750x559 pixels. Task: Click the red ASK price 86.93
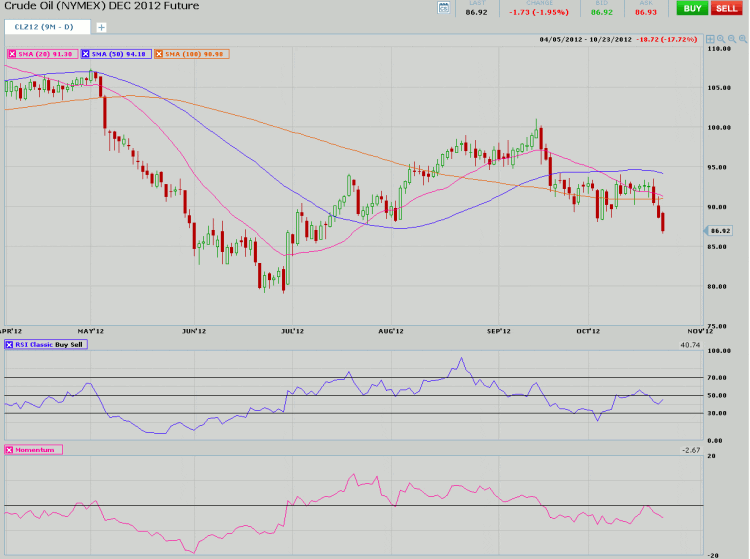646,12
